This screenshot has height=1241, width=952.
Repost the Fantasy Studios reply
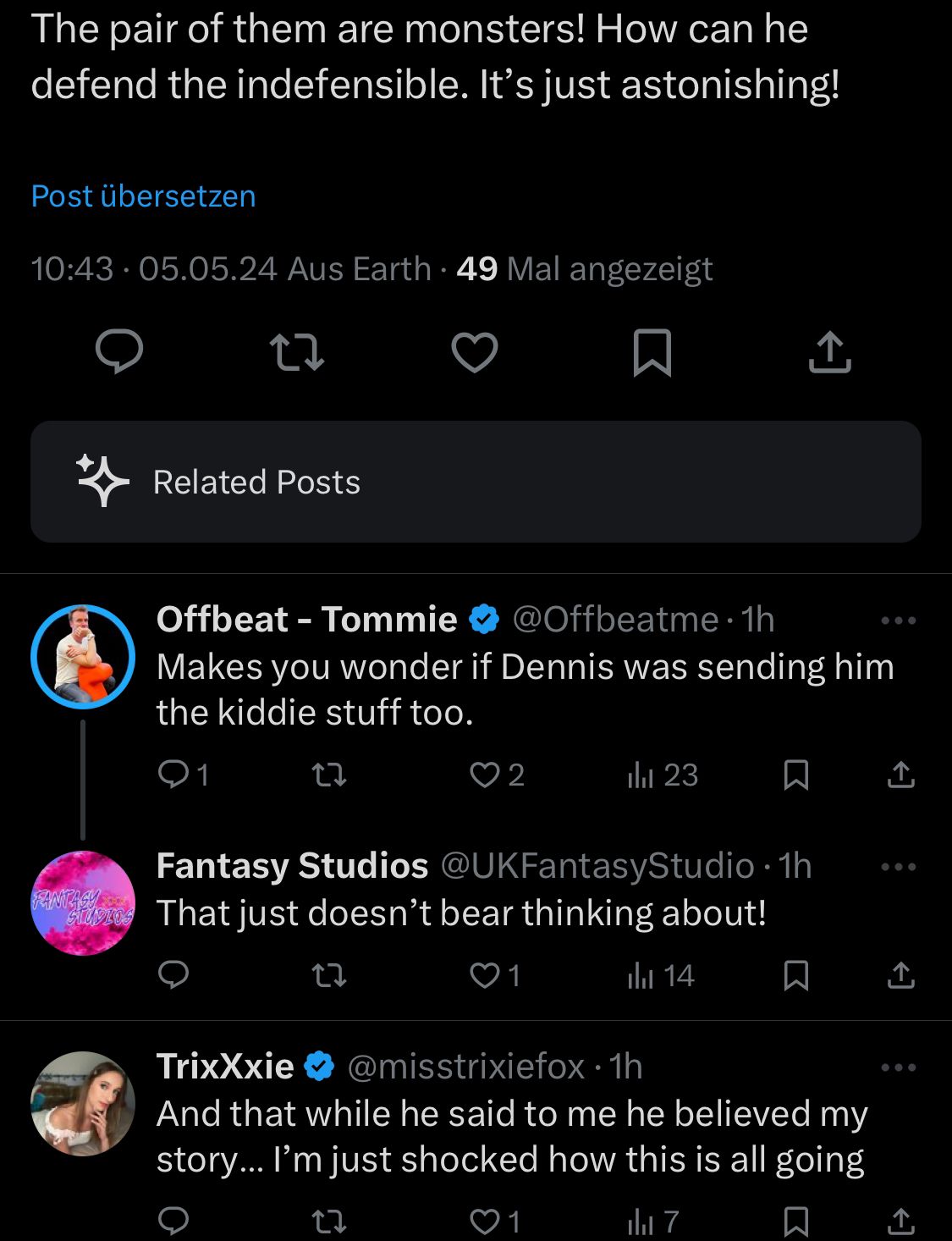click(329, 976)
